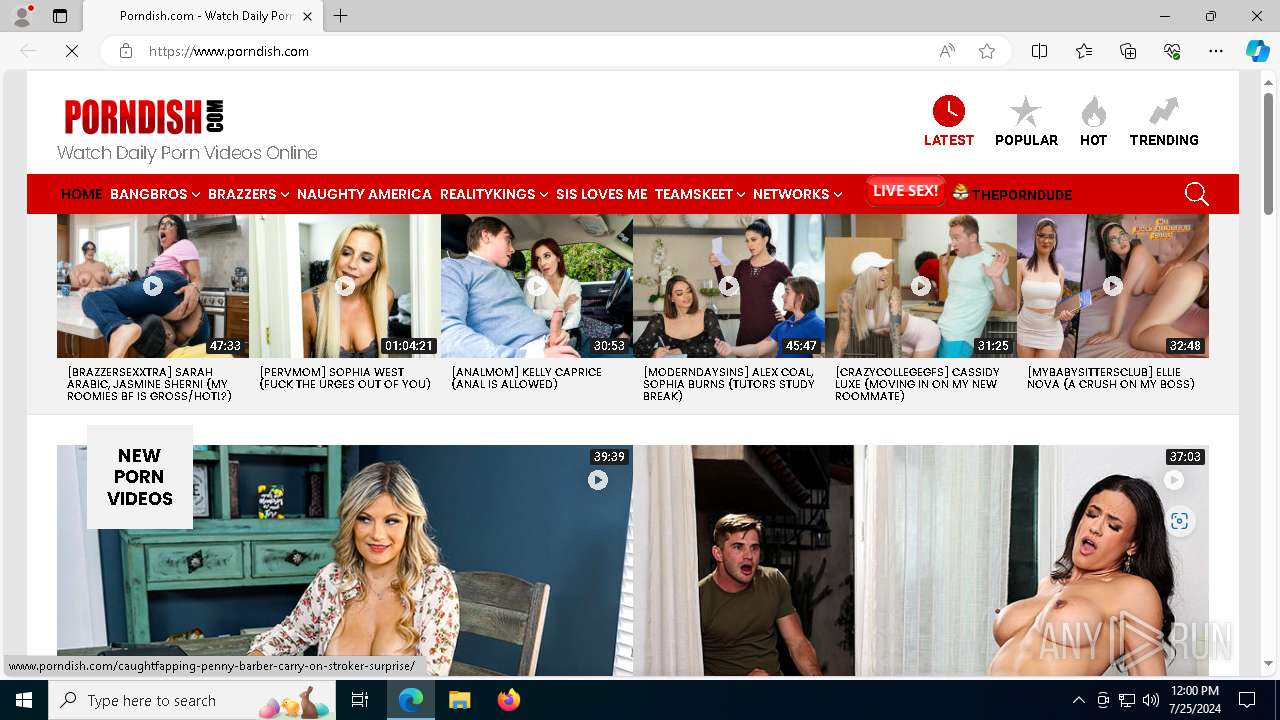Image resolution: width=1280 pixels, height=720 pixels.
Task: Stop loading the page
Action: (x=72, y=51)
